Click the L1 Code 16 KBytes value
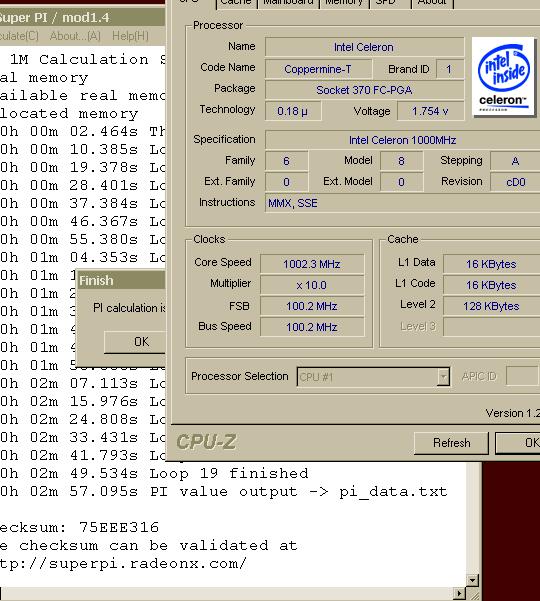 point(491,285)
